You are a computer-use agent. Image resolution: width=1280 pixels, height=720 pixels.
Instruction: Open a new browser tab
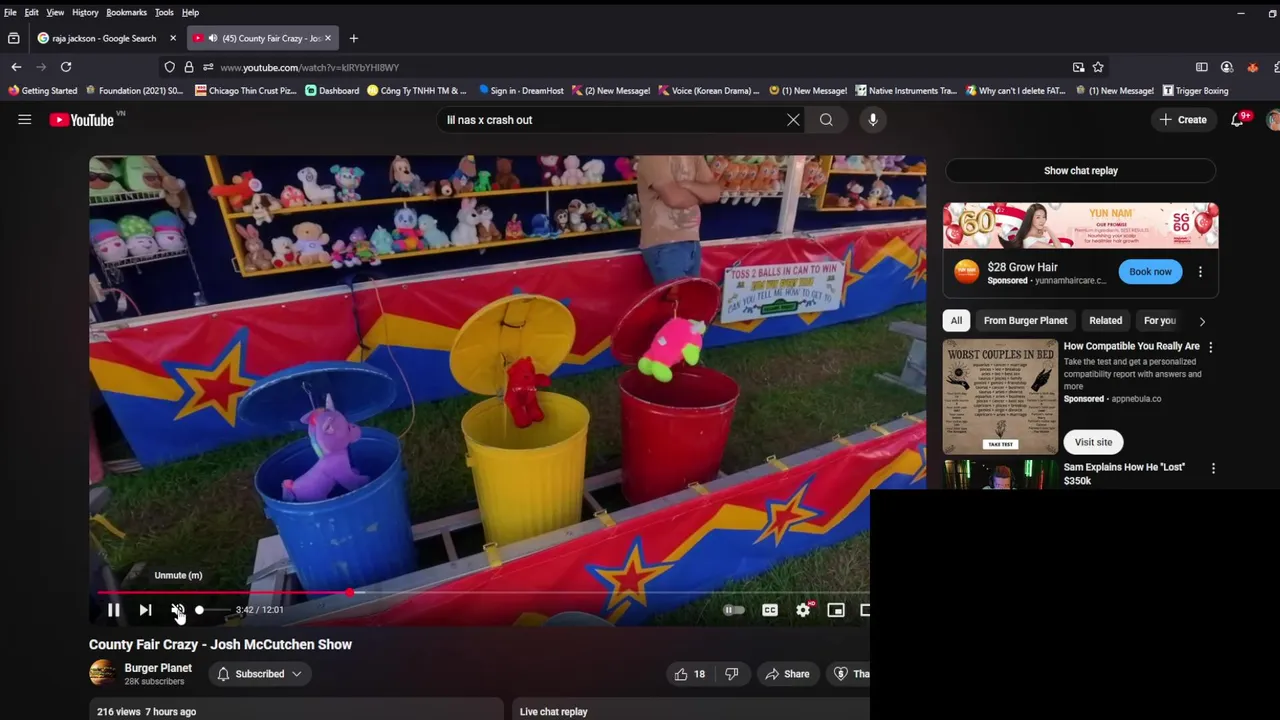point(353,38)
